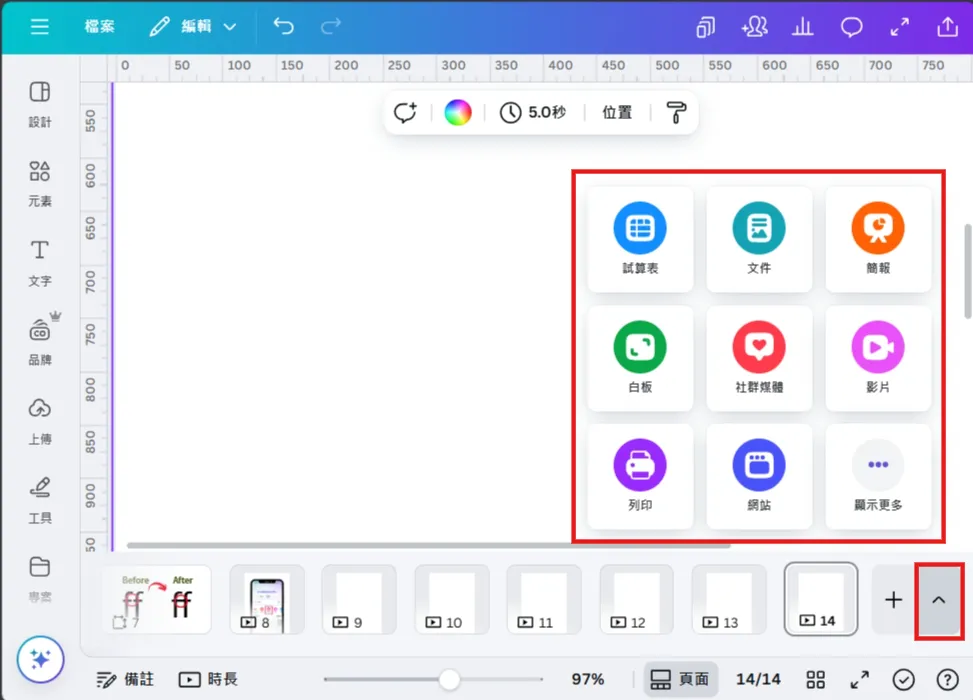973x700 pixels.
Task: Open help with question mark icon
Action: coord(947,680)
